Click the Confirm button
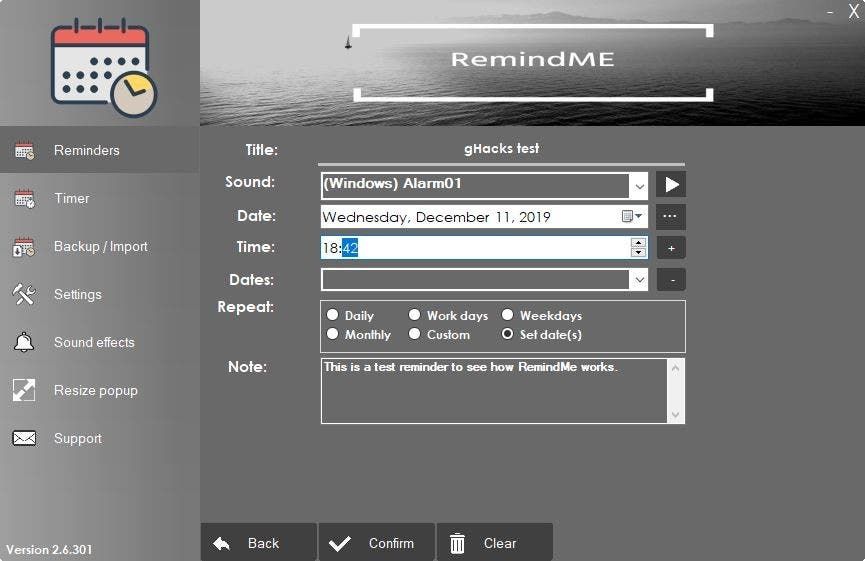 pos(377,543)
